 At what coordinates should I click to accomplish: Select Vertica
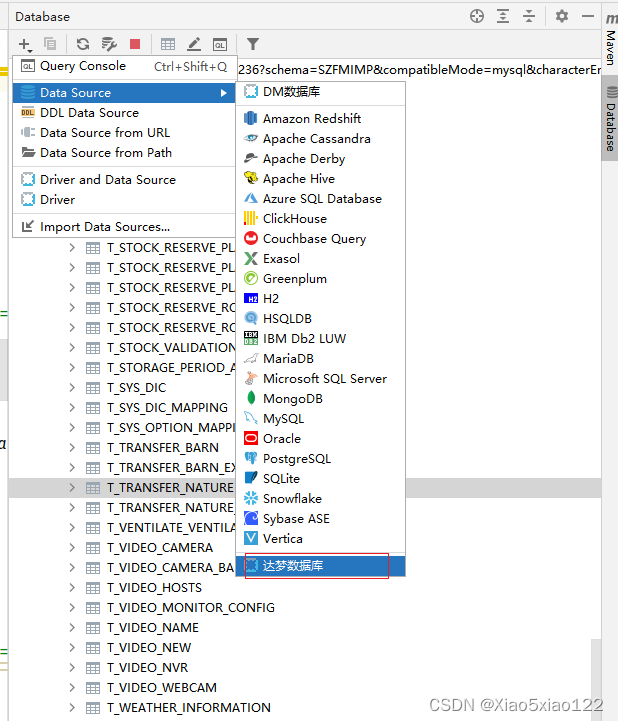point(320,539)
